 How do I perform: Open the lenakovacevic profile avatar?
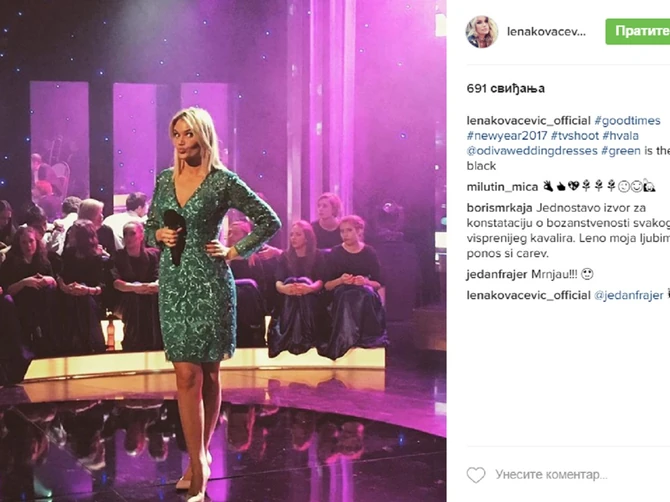pos(482,32)
